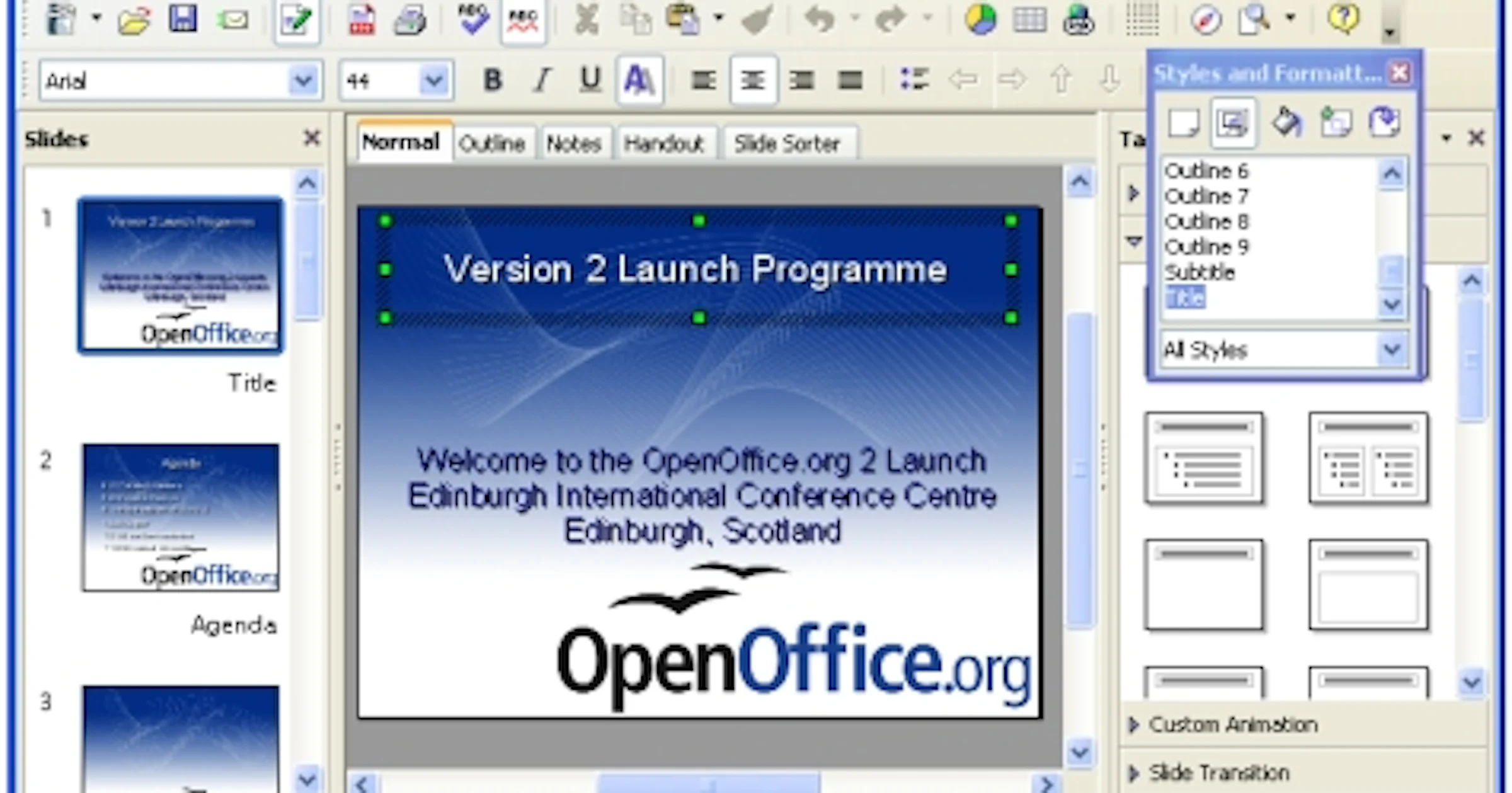
Task: Click the Paste clipboard icon
Action: tap(684, 20)
